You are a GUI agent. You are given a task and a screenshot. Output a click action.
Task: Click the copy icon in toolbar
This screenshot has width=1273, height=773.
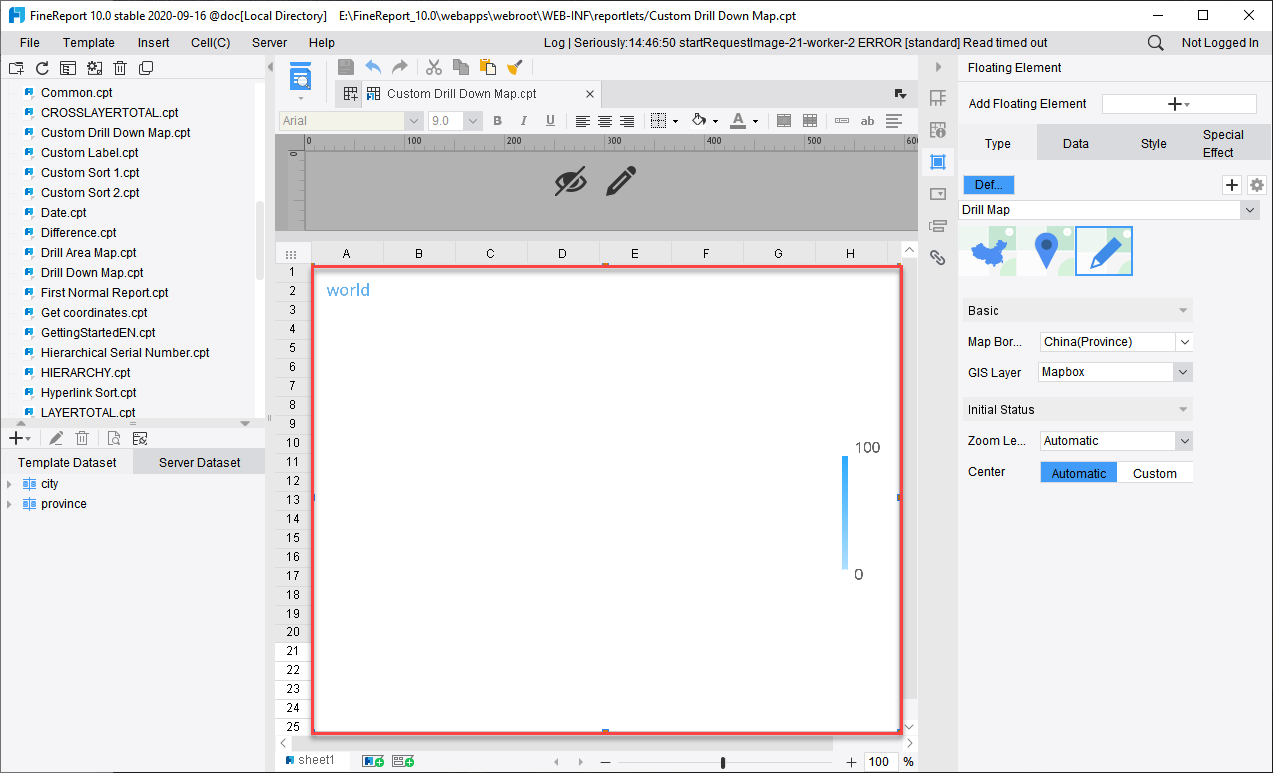tap(461, 67)
